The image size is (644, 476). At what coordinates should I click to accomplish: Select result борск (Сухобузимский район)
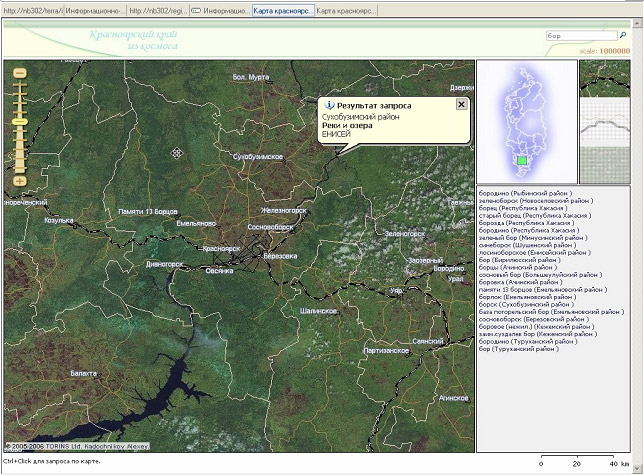pos(527,304)
